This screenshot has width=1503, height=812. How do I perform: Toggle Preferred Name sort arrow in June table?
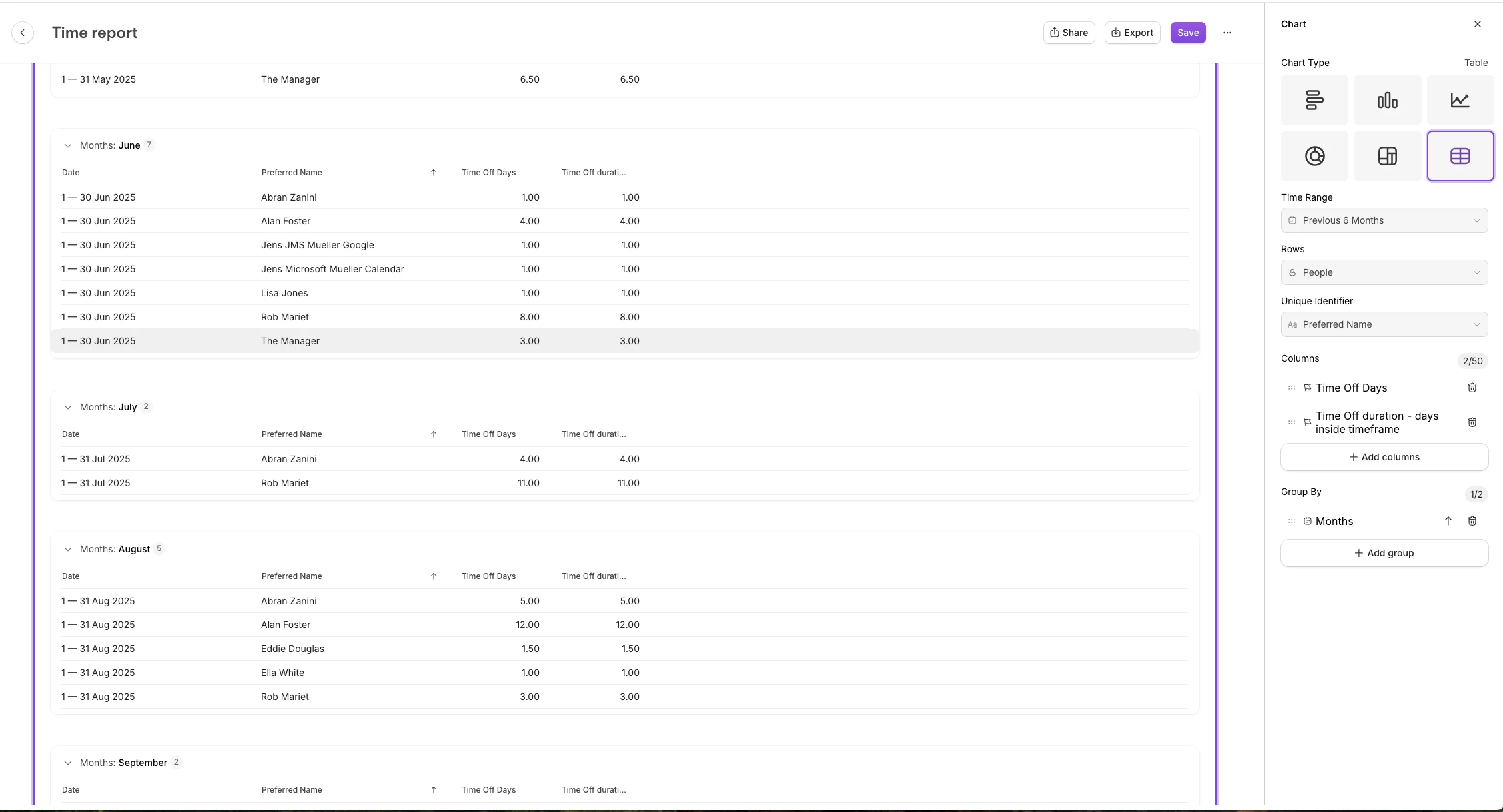pos(434,173)
